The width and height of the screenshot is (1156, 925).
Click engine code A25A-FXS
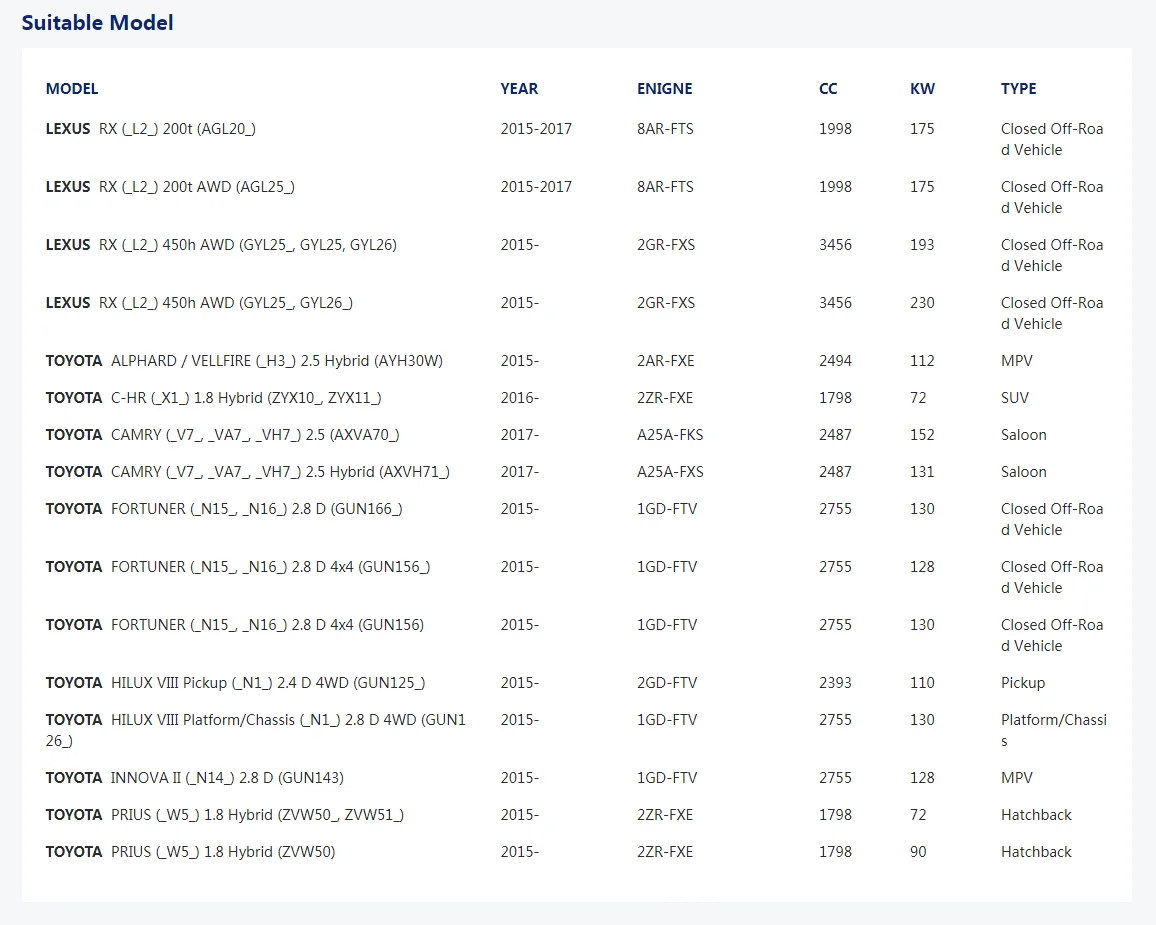670,472
